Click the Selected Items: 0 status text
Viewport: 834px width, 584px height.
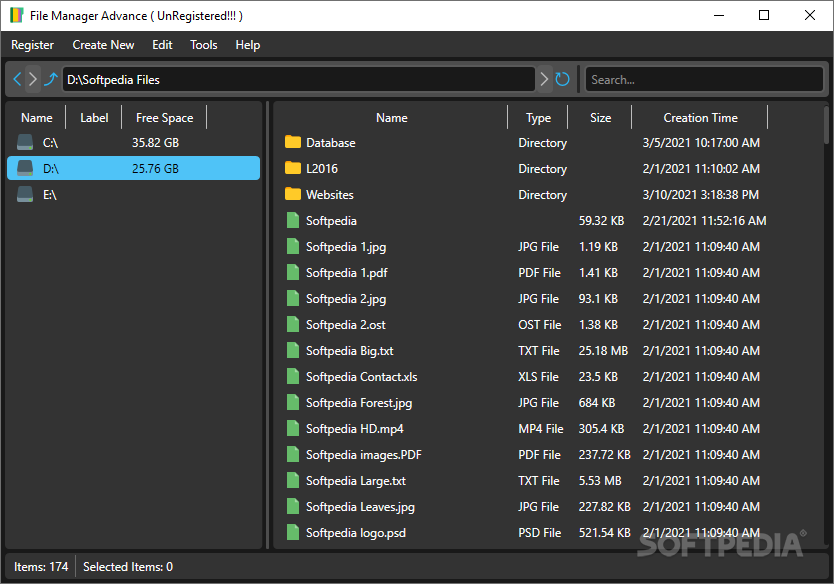tap(128, 566)
